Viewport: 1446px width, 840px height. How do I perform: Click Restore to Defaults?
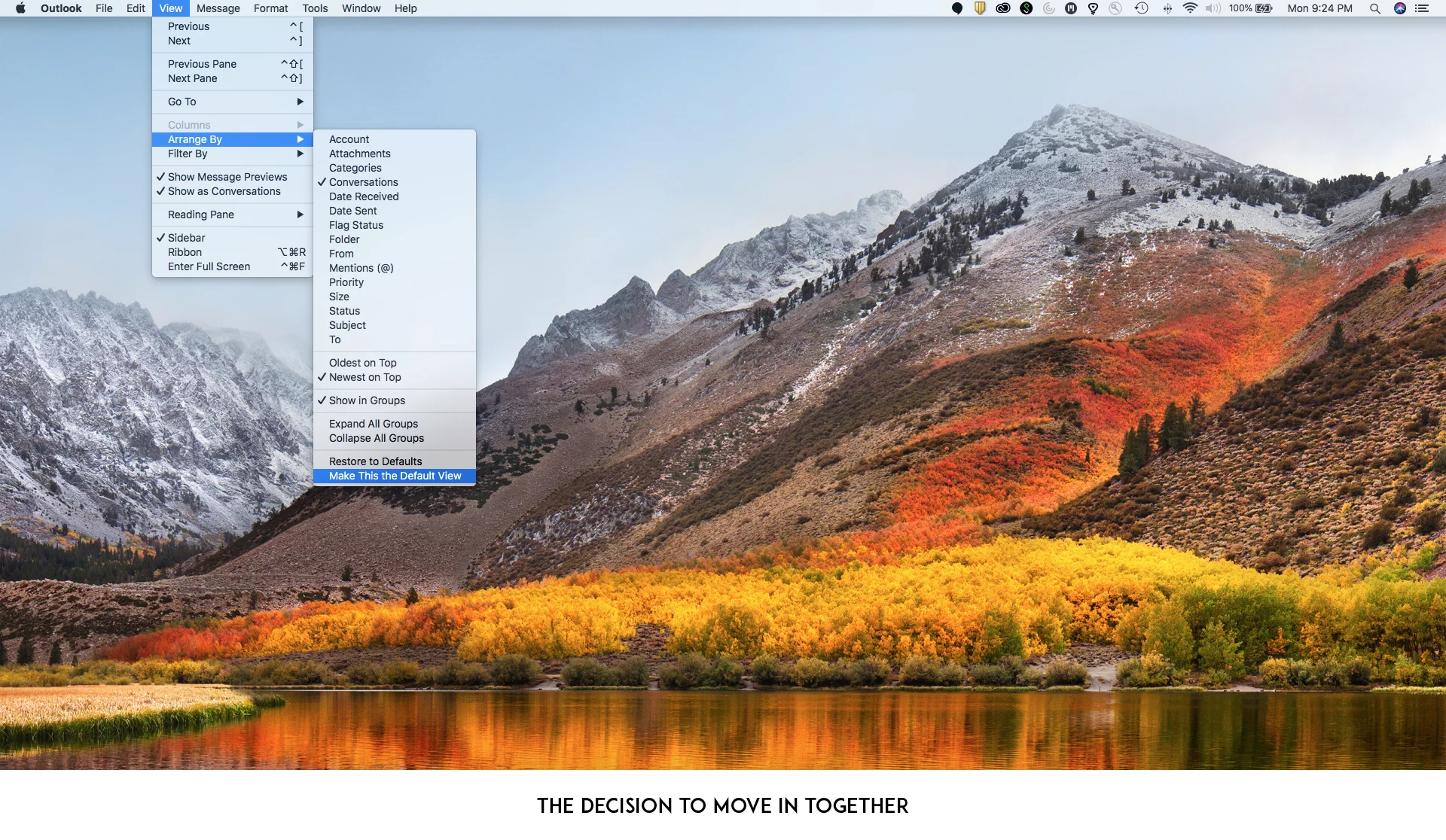click(x=375, y=461)
